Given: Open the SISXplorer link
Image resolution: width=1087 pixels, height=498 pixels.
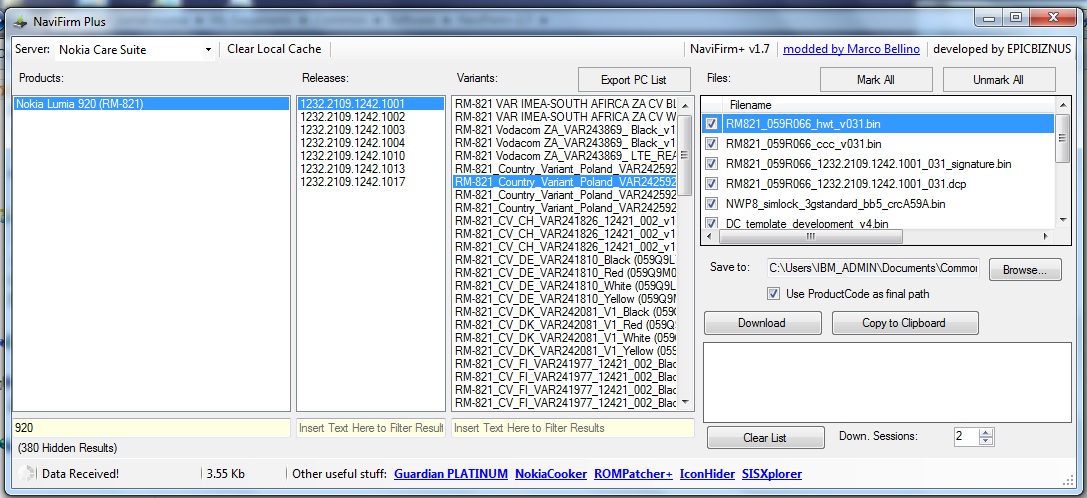Looking at the screenshot, I should point(772,474).
